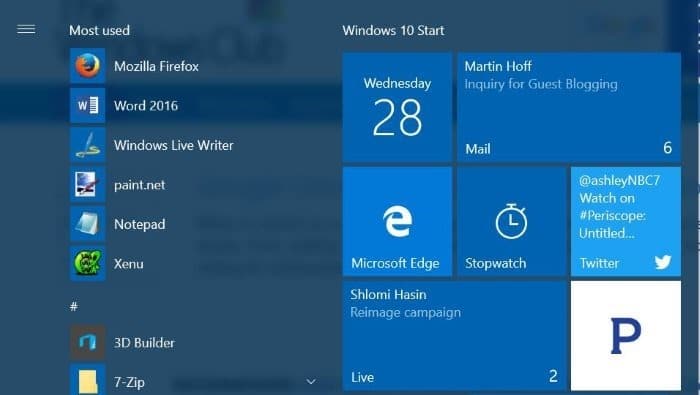700x395 pixels.
Task: Open the white P tile
Action: coord(626,336)
